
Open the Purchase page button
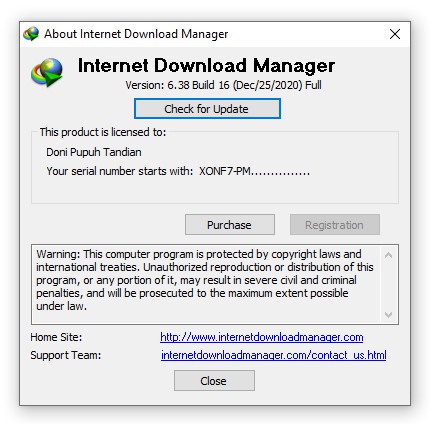point(230,225)
